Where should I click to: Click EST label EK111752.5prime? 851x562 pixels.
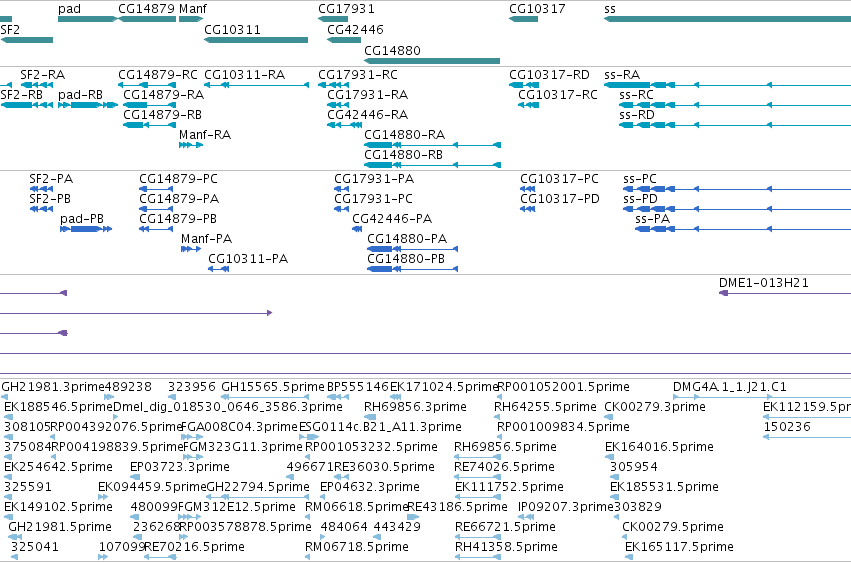click(x=509, y=487)
